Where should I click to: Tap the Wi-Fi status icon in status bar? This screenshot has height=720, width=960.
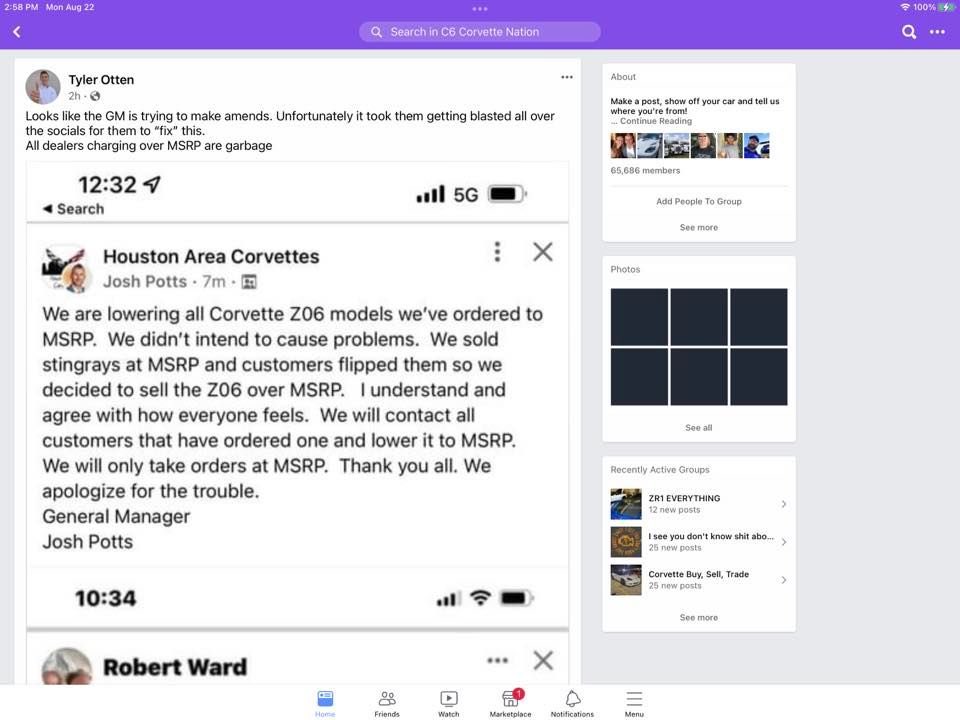click(905, 7)
